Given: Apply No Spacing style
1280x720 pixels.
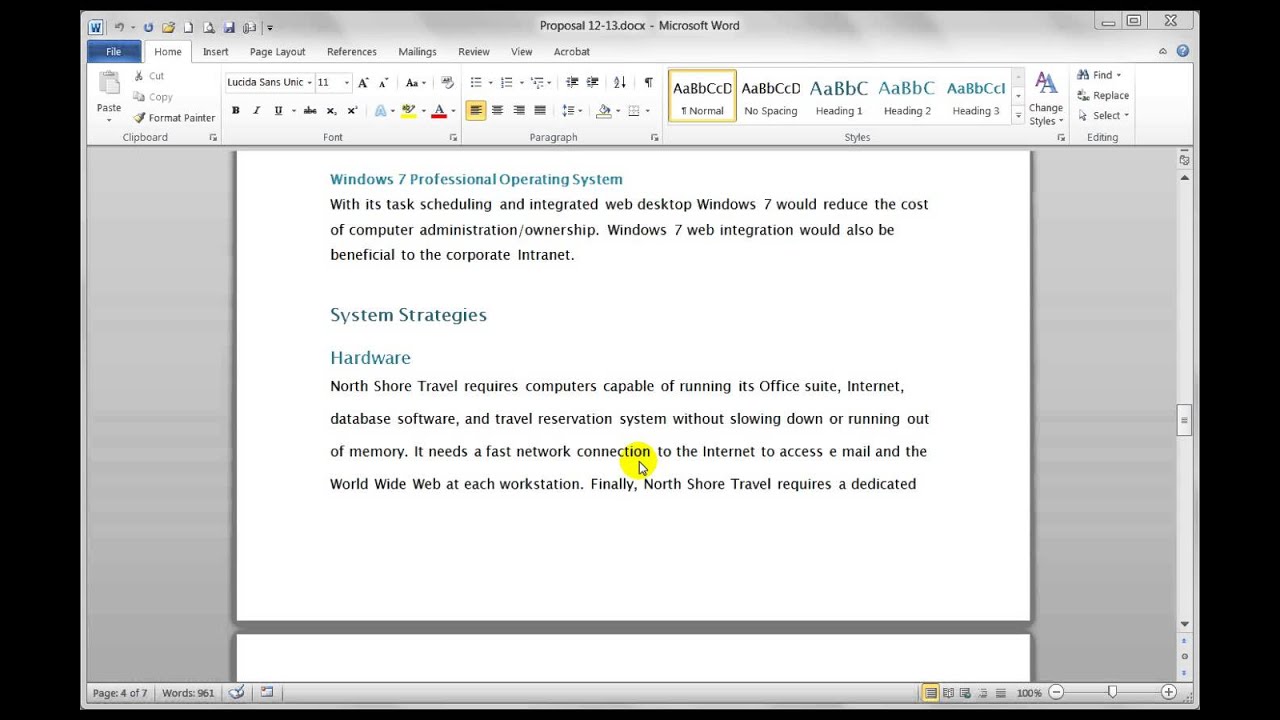Looking at the screenshot, I should click(771, 96).
